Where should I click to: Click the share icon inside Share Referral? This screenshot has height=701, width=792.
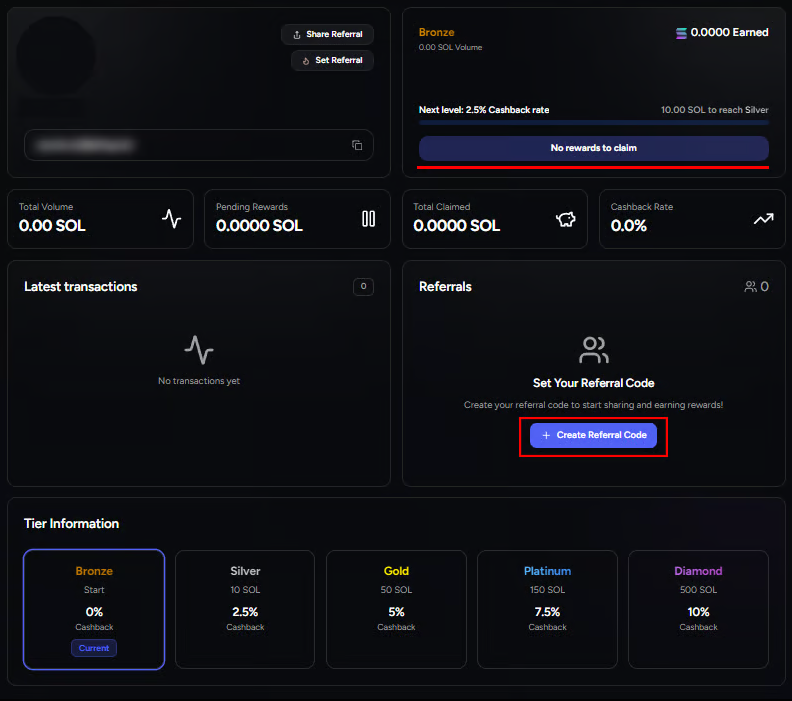(297, 34)
